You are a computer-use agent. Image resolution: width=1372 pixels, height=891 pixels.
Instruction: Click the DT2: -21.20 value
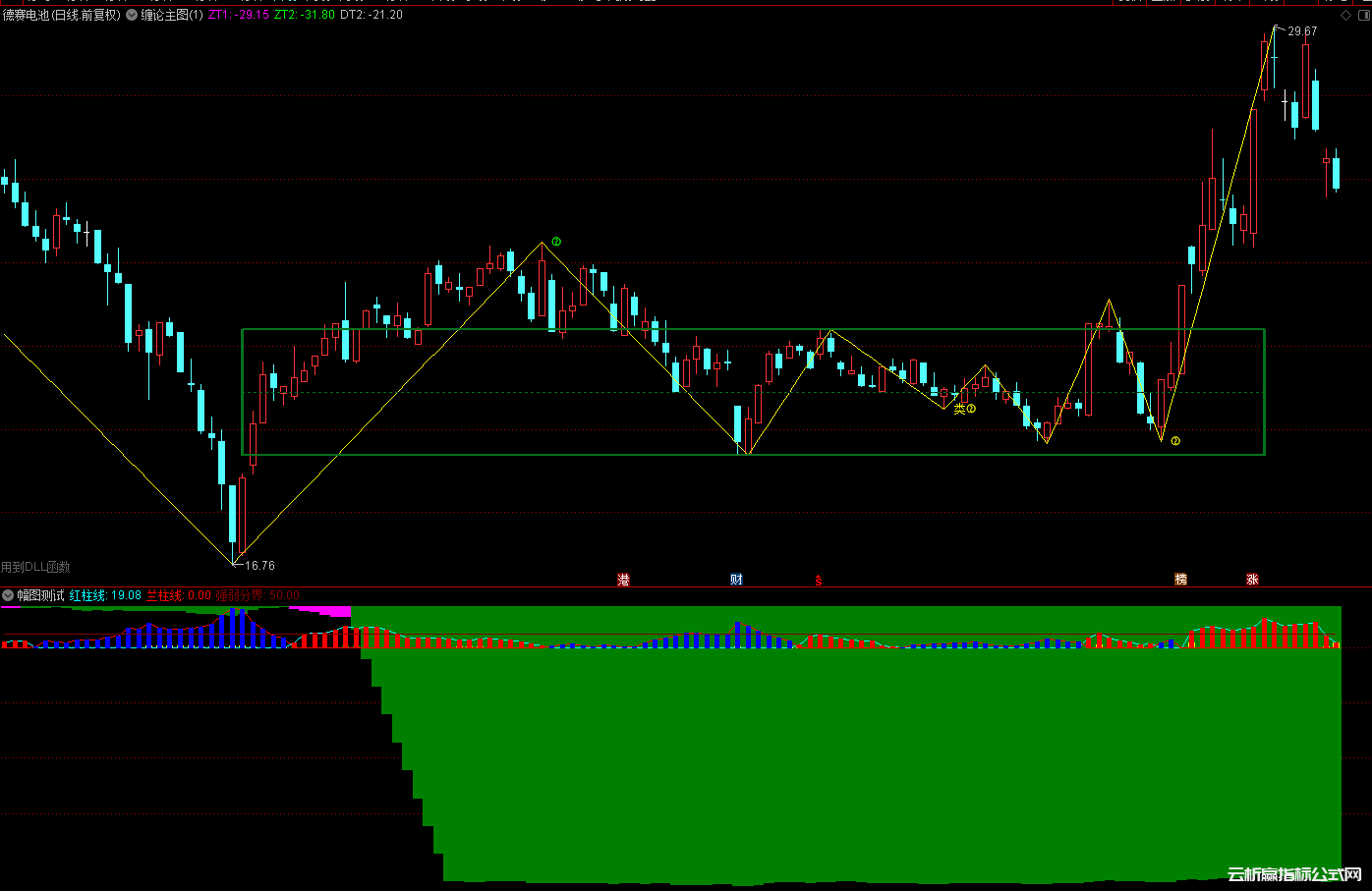pyautogui.click(x=372, y=15)
